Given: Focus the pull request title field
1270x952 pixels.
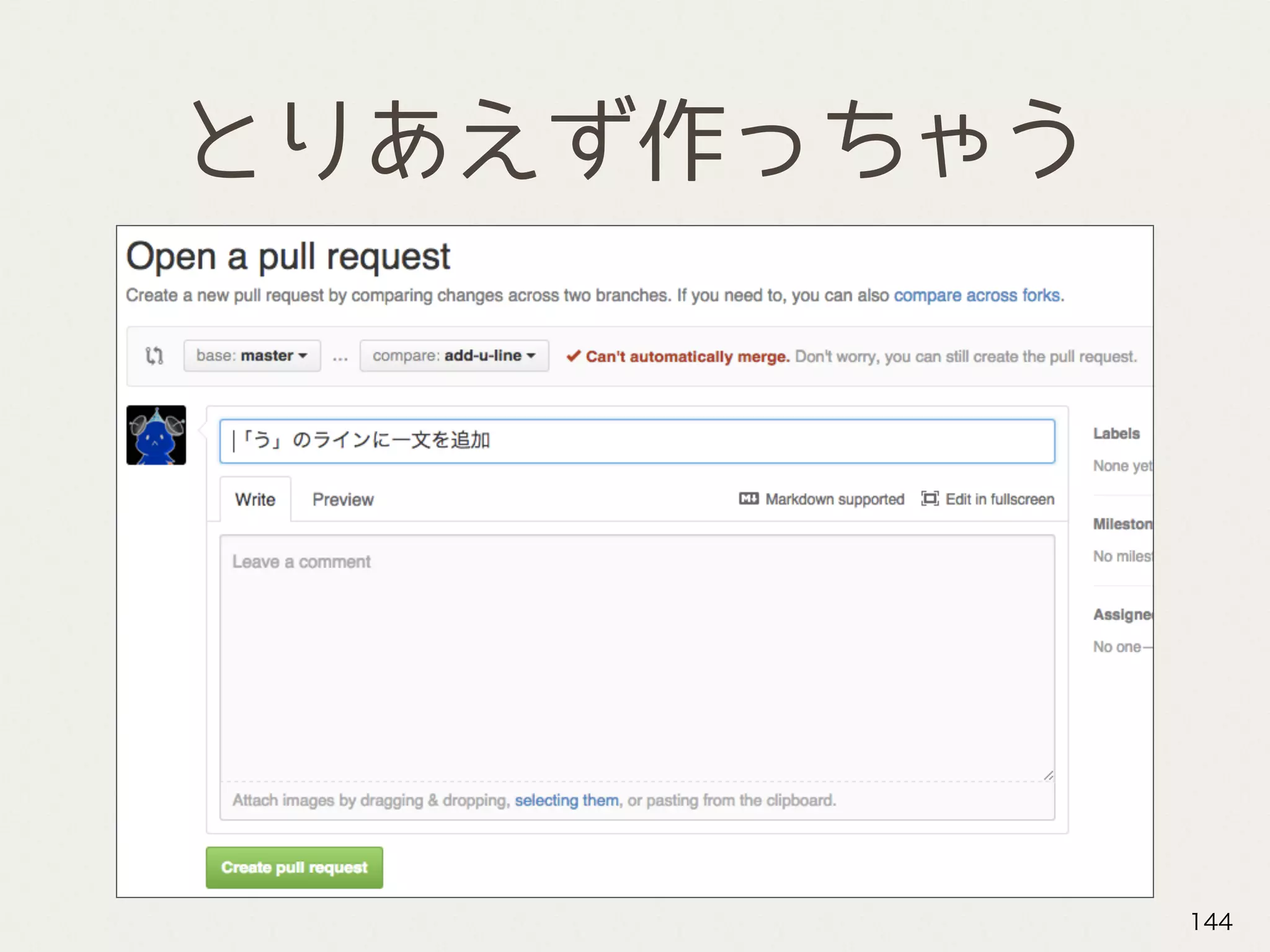Looking at the screenshot, I should coord(636,441).
